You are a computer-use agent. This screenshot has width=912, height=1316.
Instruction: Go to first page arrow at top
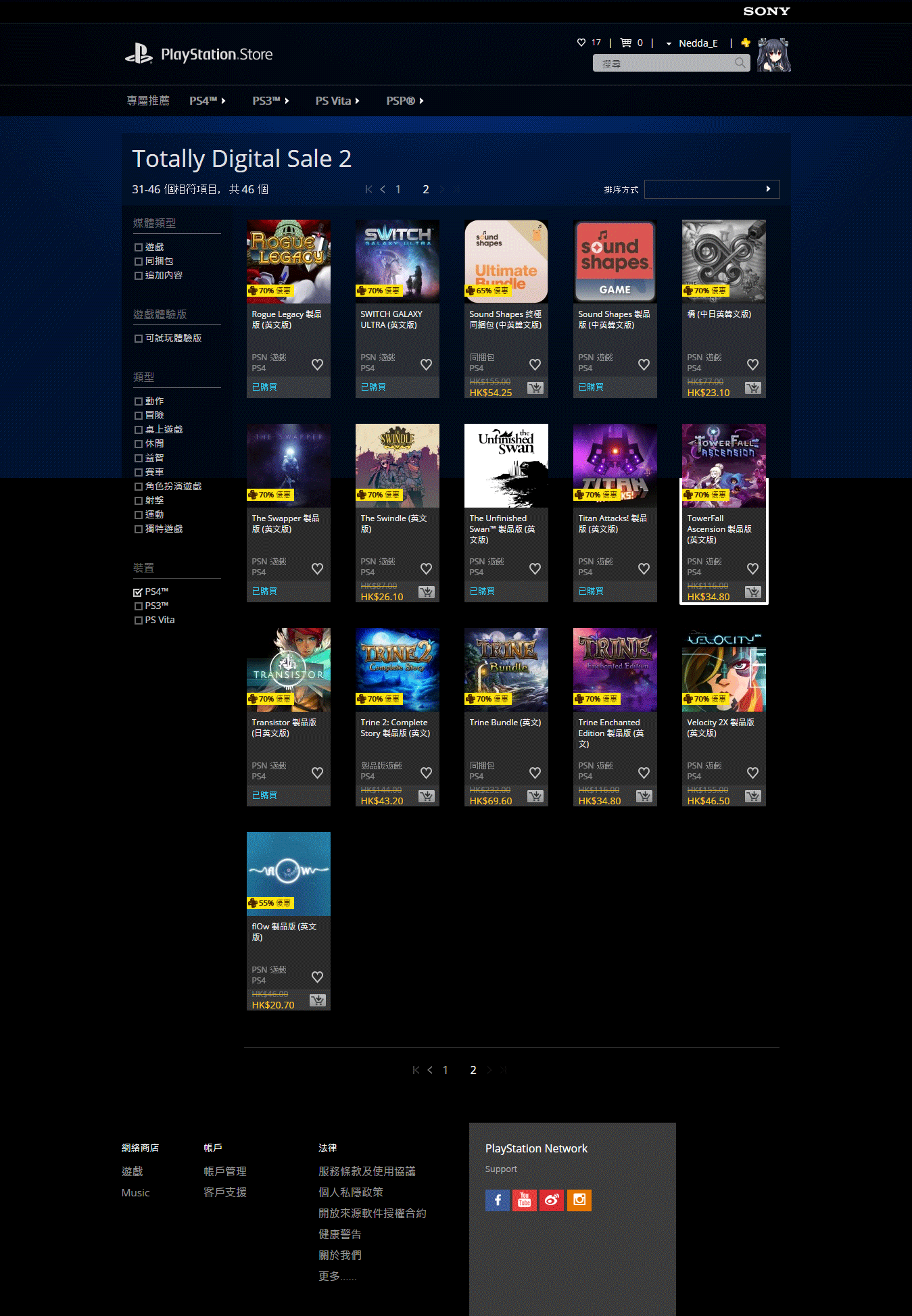(x=368, y=189)
